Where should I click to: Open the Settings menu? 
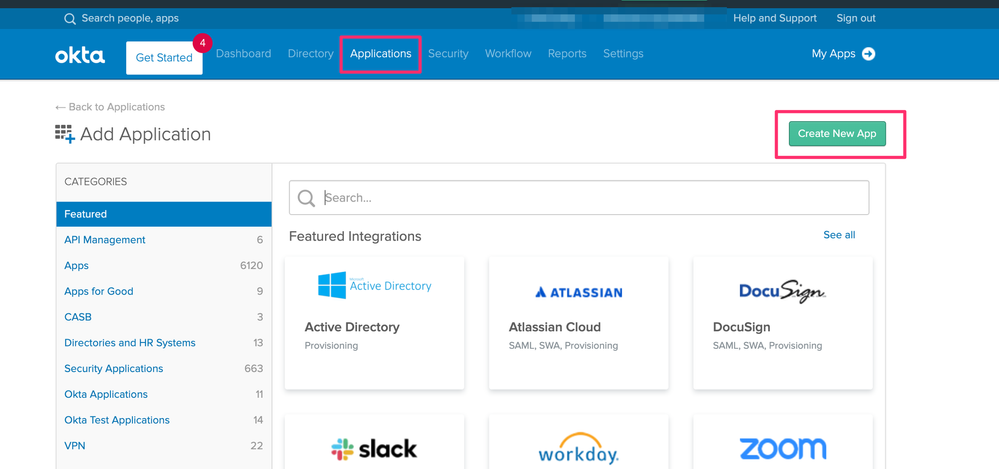(x=623, y=54)
